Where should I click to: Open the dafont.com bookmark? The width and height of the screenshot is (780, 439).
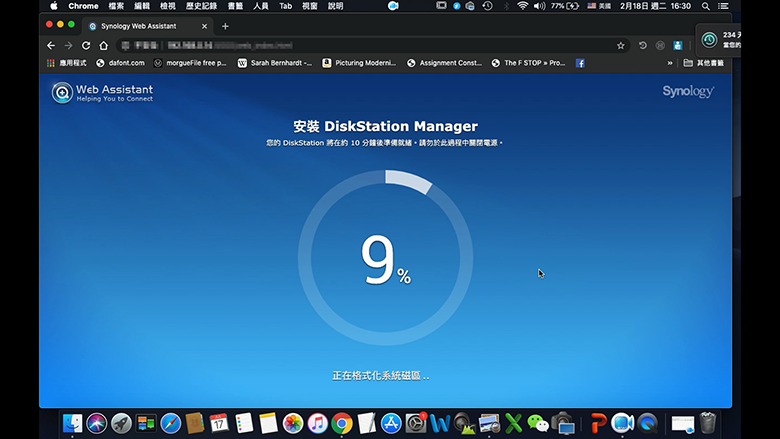click(x=120, y=63)
